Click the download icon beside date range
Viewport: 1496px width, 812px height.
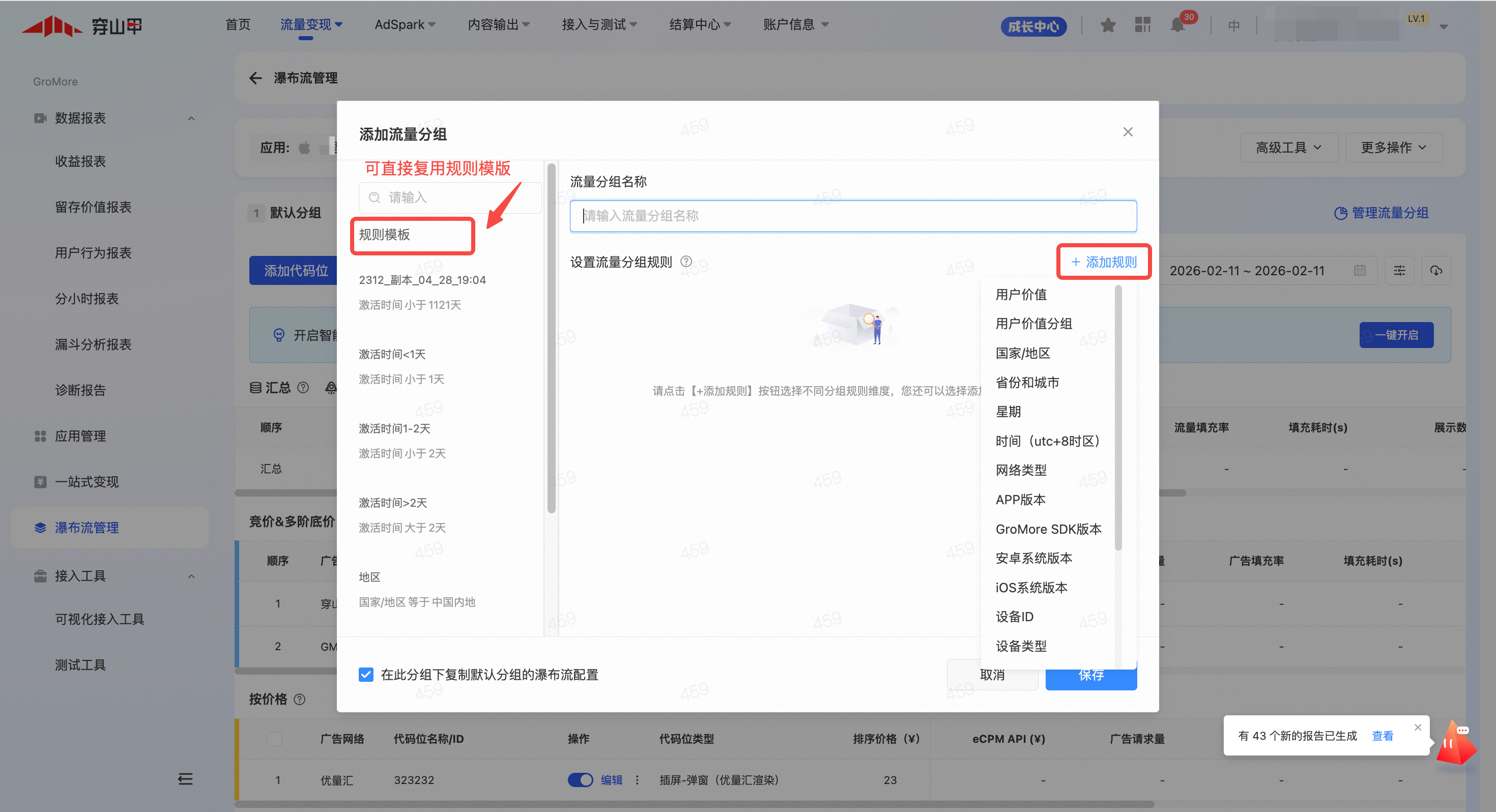point(1435,271)
